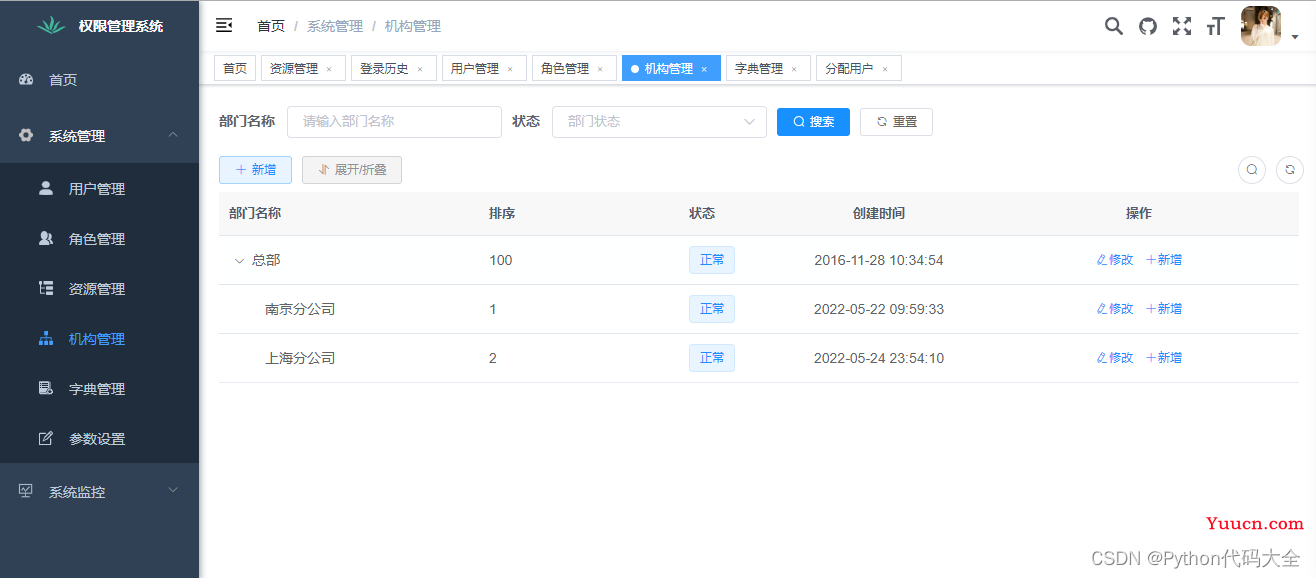Click the round refresh table icon
The image size is (1316, 578).
[x=1290, y=170]
